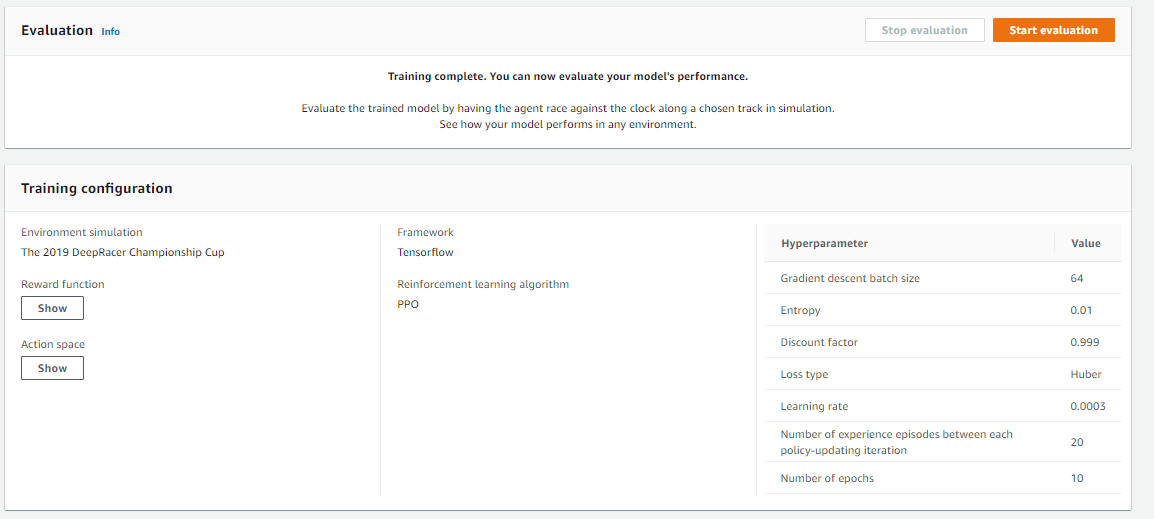Click the Tensorflow framework value
1154x519 pixels.
pos(425,252)
